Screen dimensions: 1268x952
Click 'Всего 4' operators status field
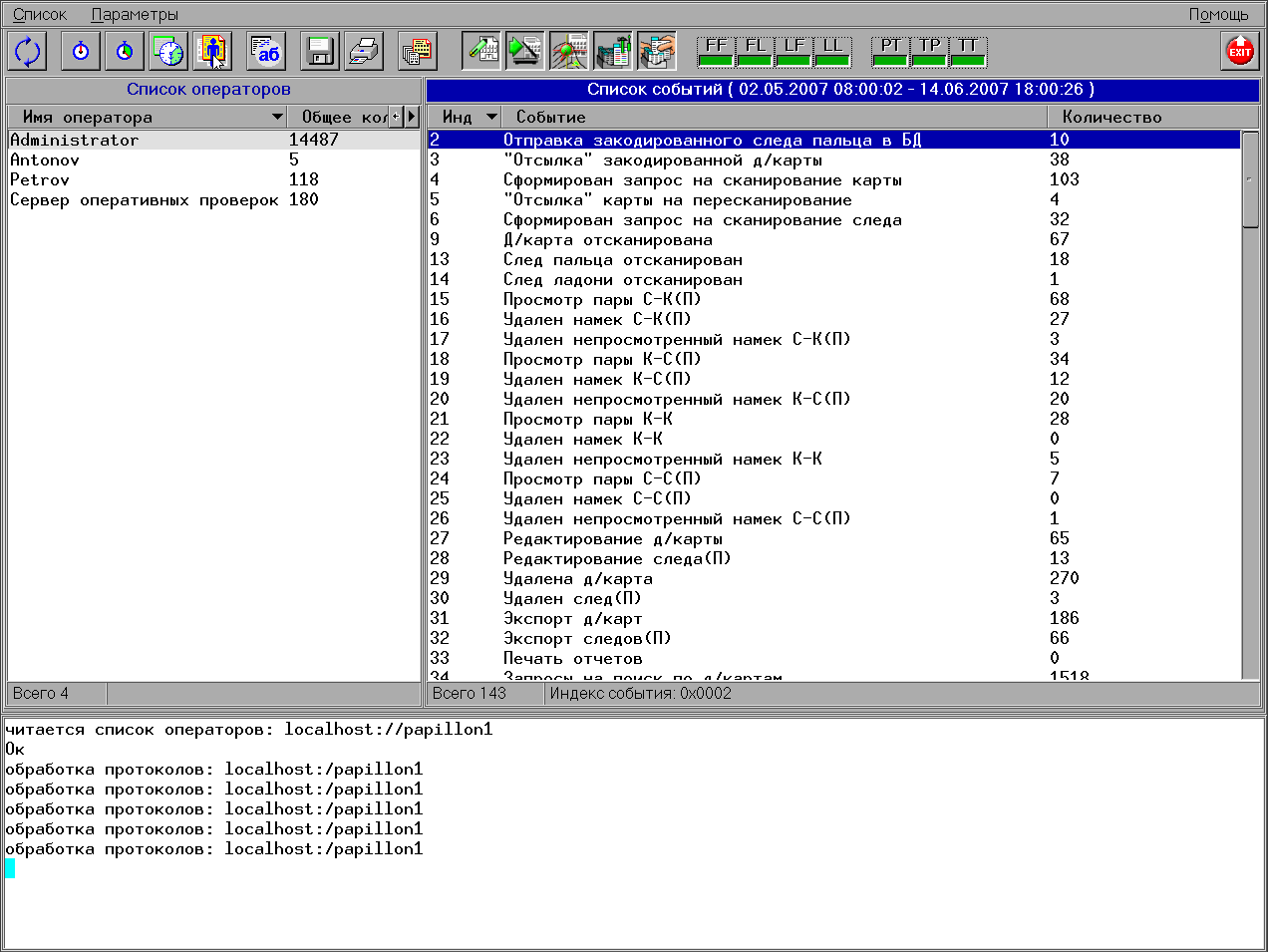coord(57,694)
